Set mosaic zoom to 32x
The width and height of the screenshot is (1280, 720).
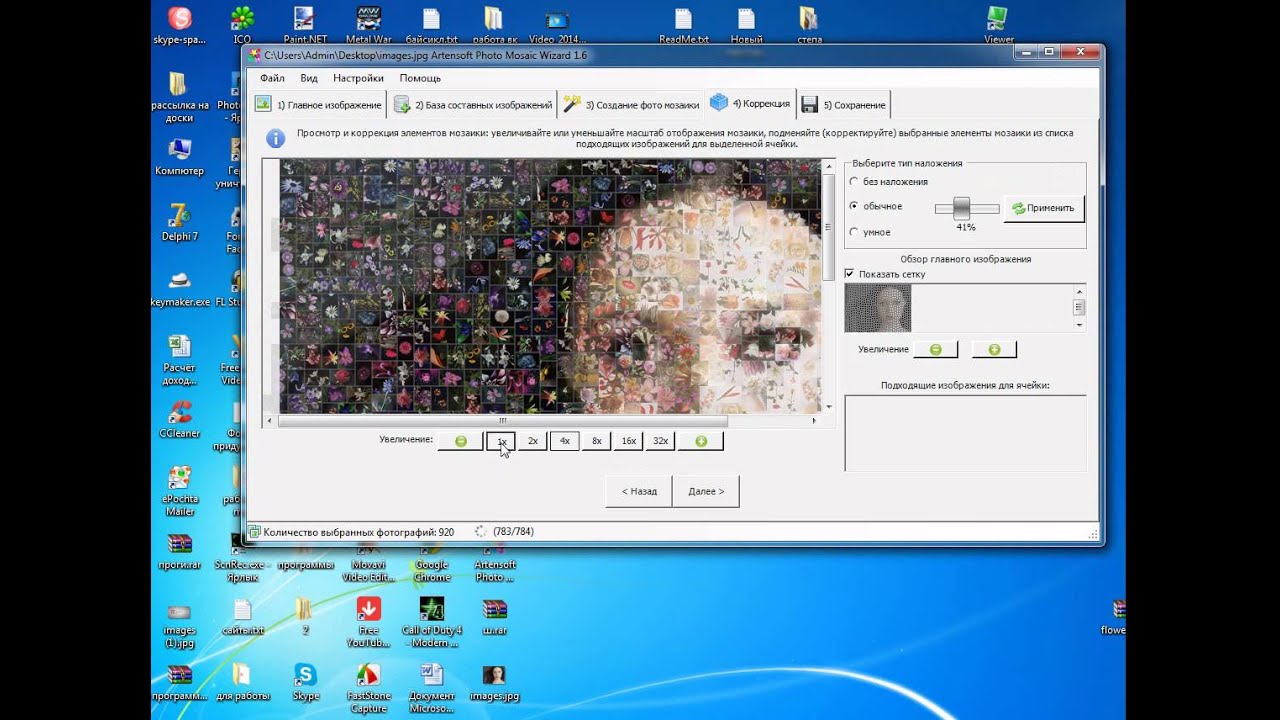click(x=661, y=441)
